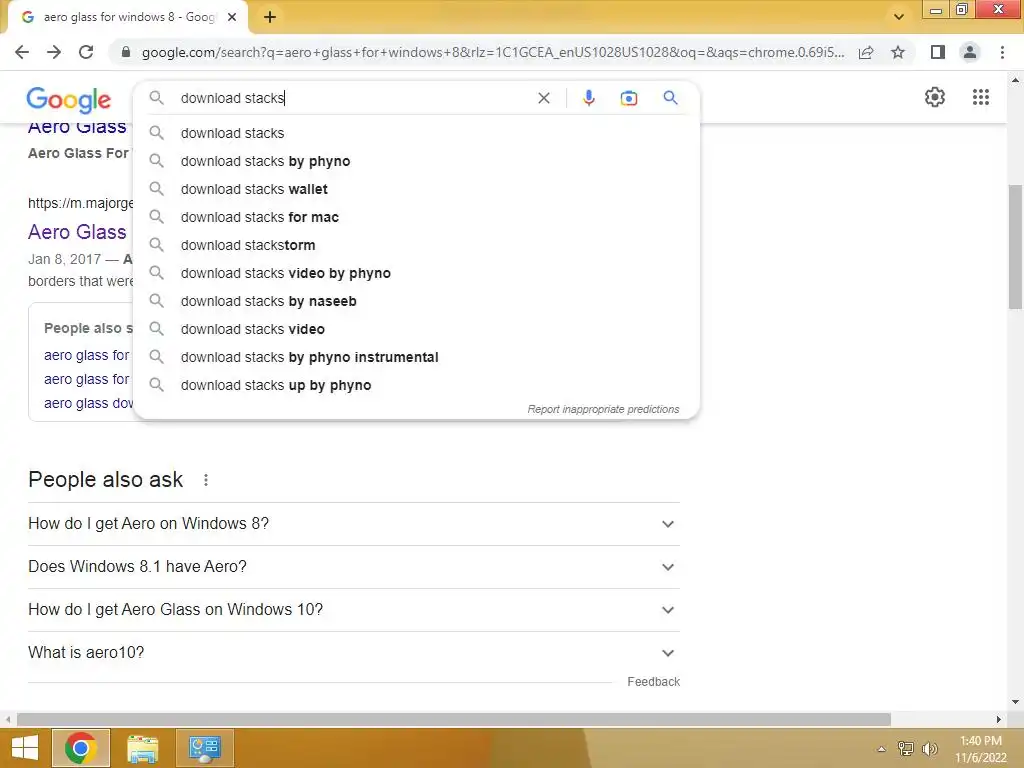The height and width of the screenshot is (768, 1024).
Task: Open the tab search dropdown arrow
Action: 899,17
